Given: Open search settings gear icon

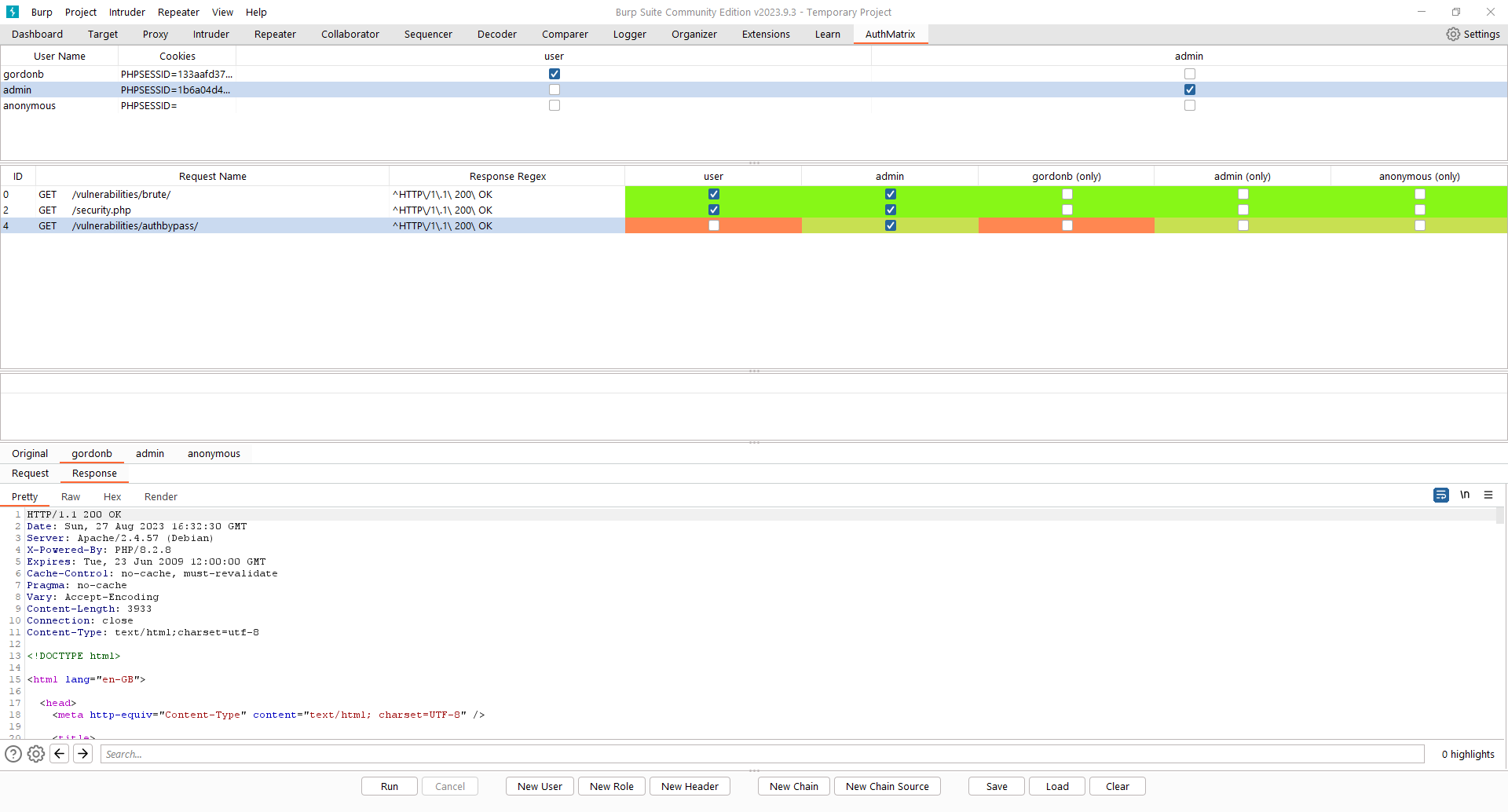Looking at the screenshot, I should point(36,754).
